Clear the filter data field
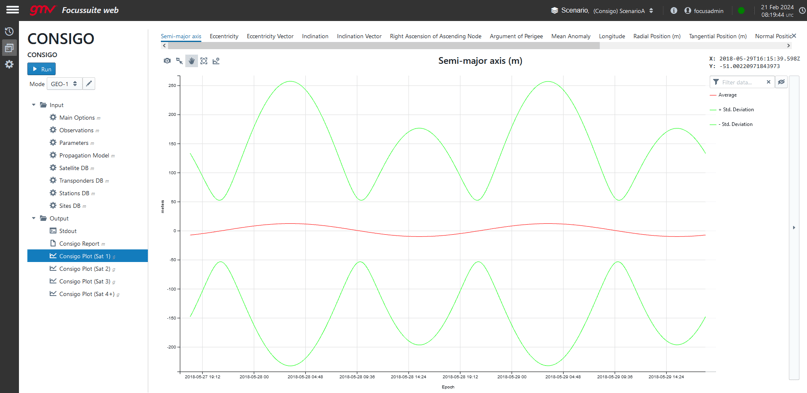Viewport: 807px width, 393px height. click(768, 82)
